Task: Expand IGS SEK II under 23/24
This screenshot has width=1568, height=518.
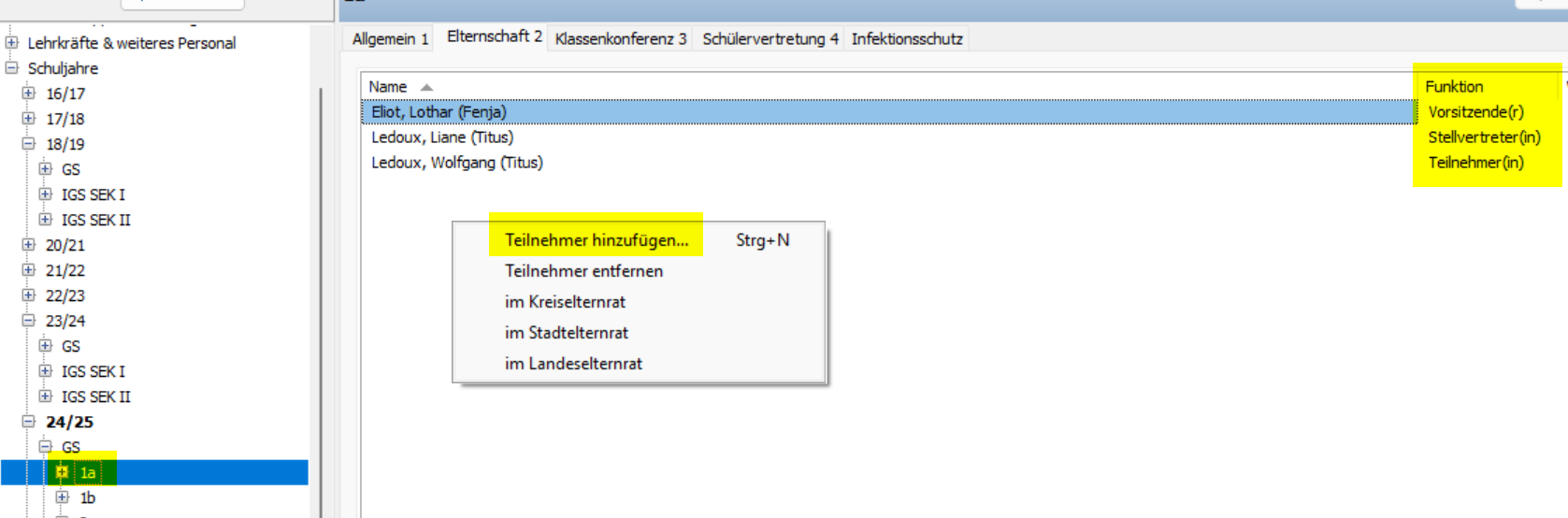Action: point(46,396)
